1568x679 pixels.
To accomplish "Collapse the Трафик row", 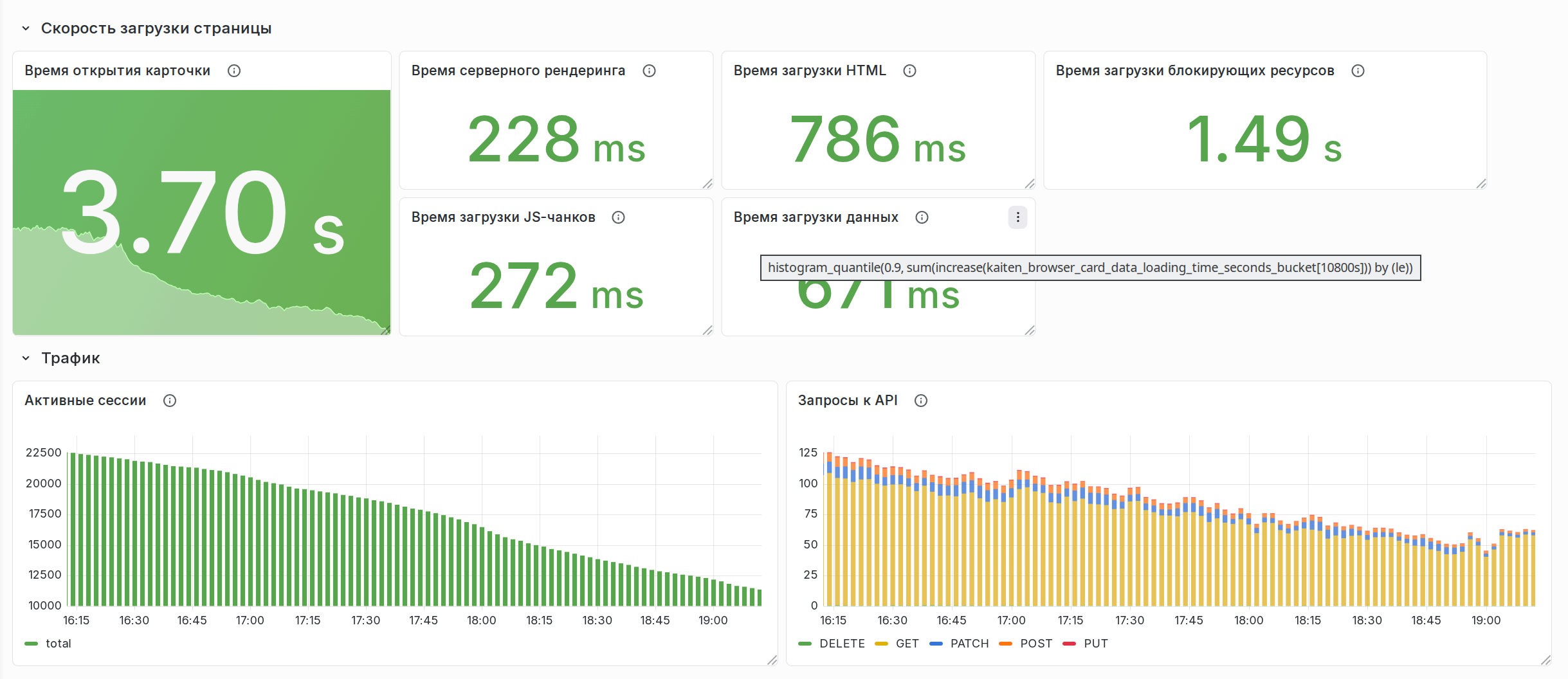I will [x=26, y=358].
